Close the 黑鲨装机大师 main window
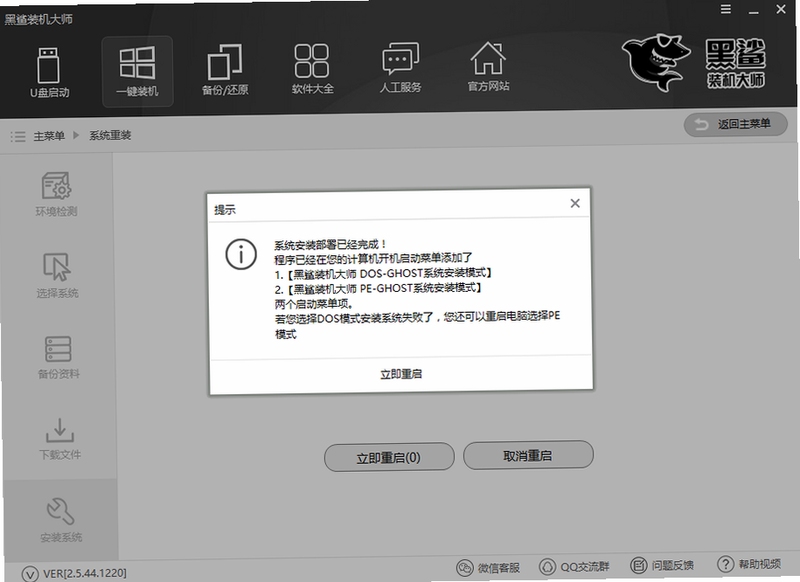This screenshot has width=800, height=582. tap(781, 9)
